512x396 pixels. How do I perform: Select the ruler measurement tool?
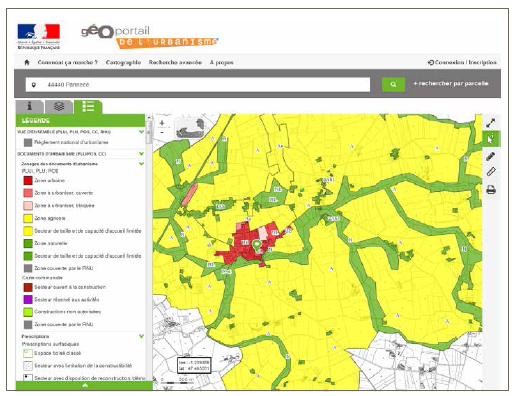pyautogui.click(x=491, y=172)
